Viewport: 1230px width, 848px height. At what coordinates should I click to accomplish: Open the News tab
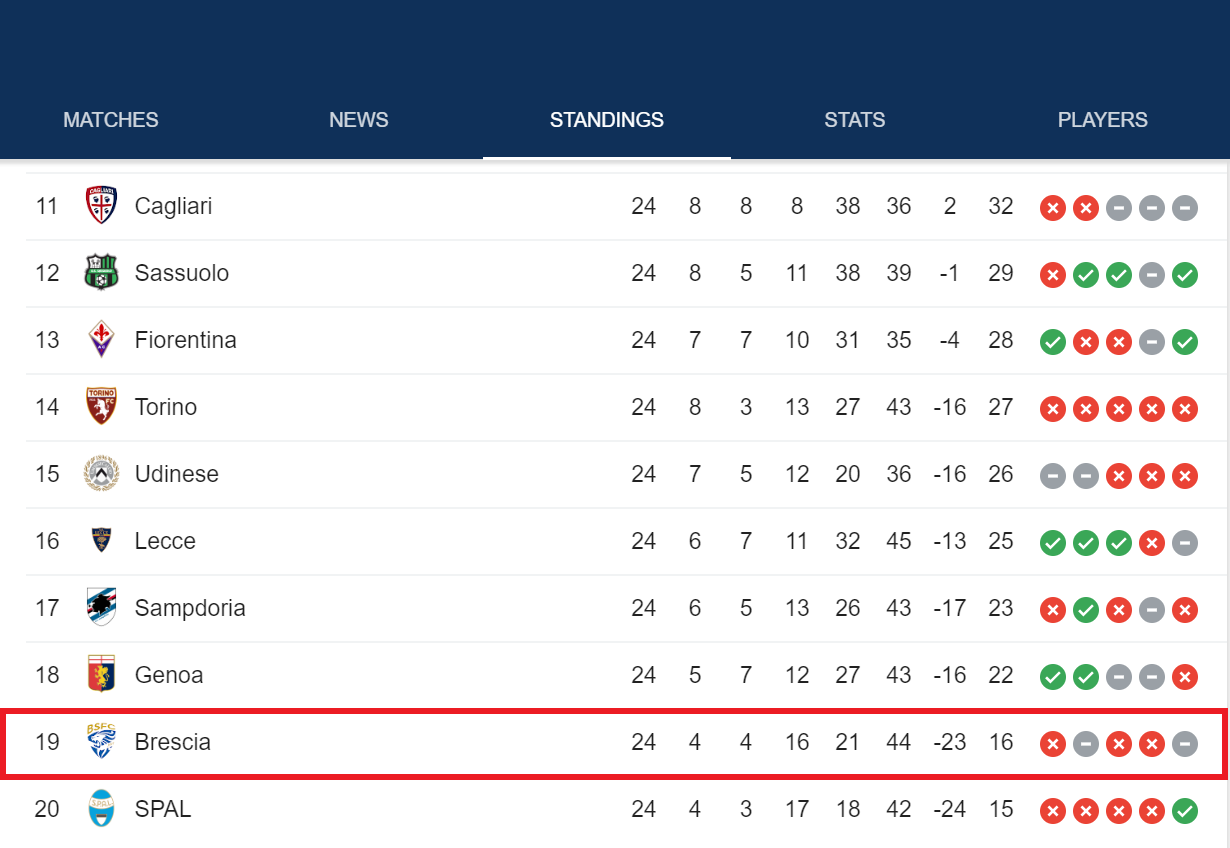tap(359, 120)
